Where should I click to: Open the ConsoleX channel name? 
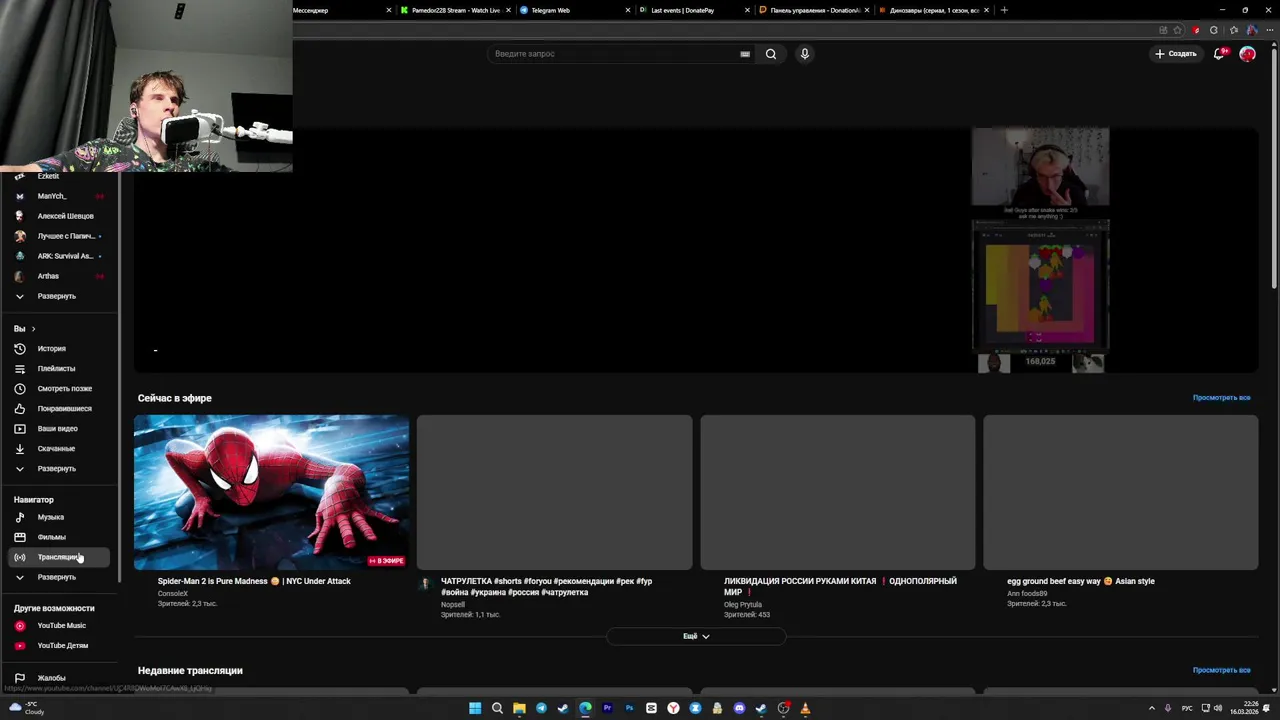[173, 594]
